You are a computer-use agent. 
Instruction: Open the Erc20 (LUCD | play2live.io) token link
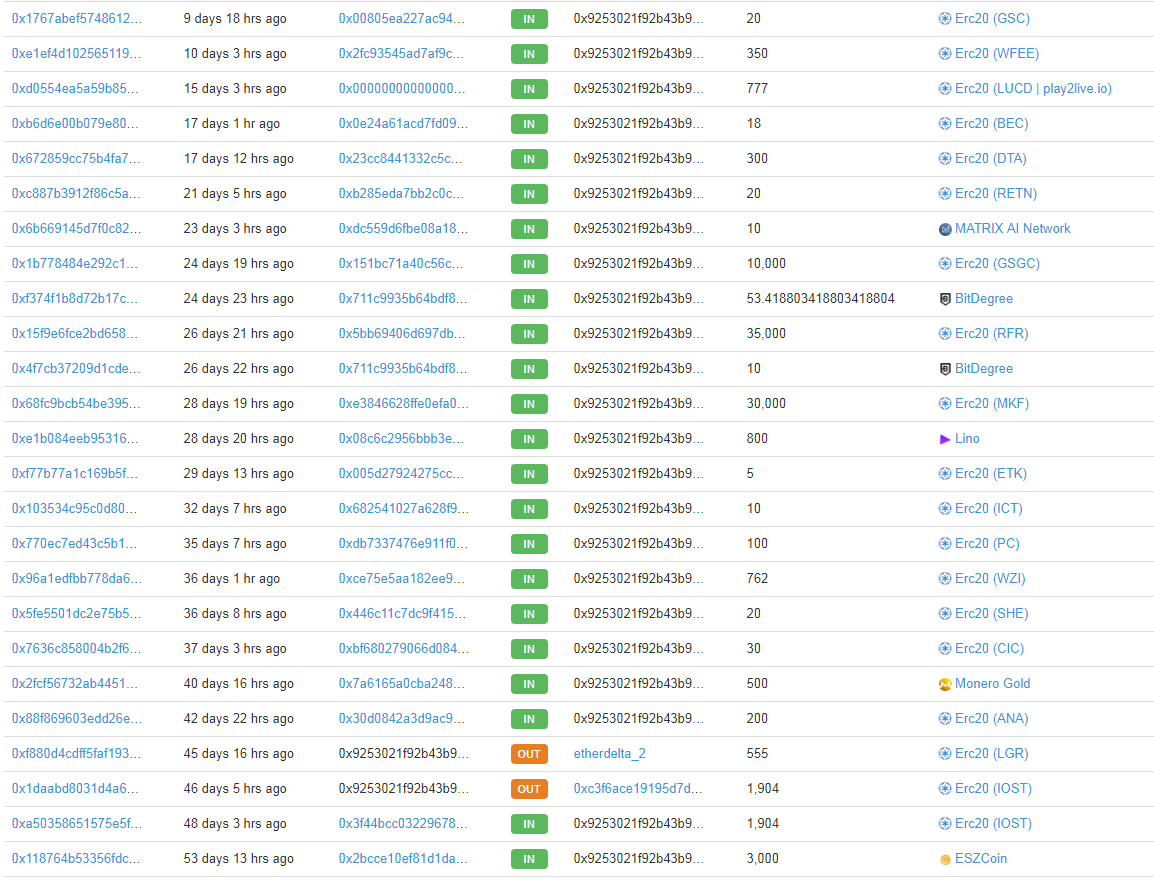[1033, 88]
